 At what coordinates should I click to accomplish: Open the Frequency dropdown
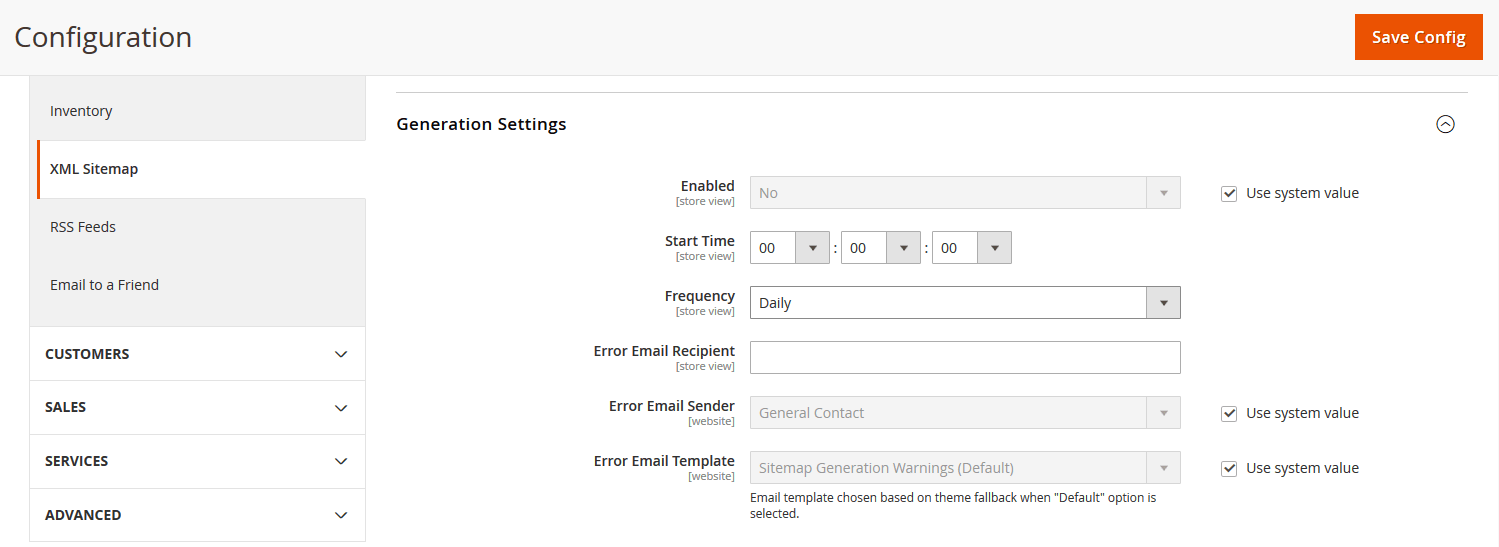tap(964, 303)
